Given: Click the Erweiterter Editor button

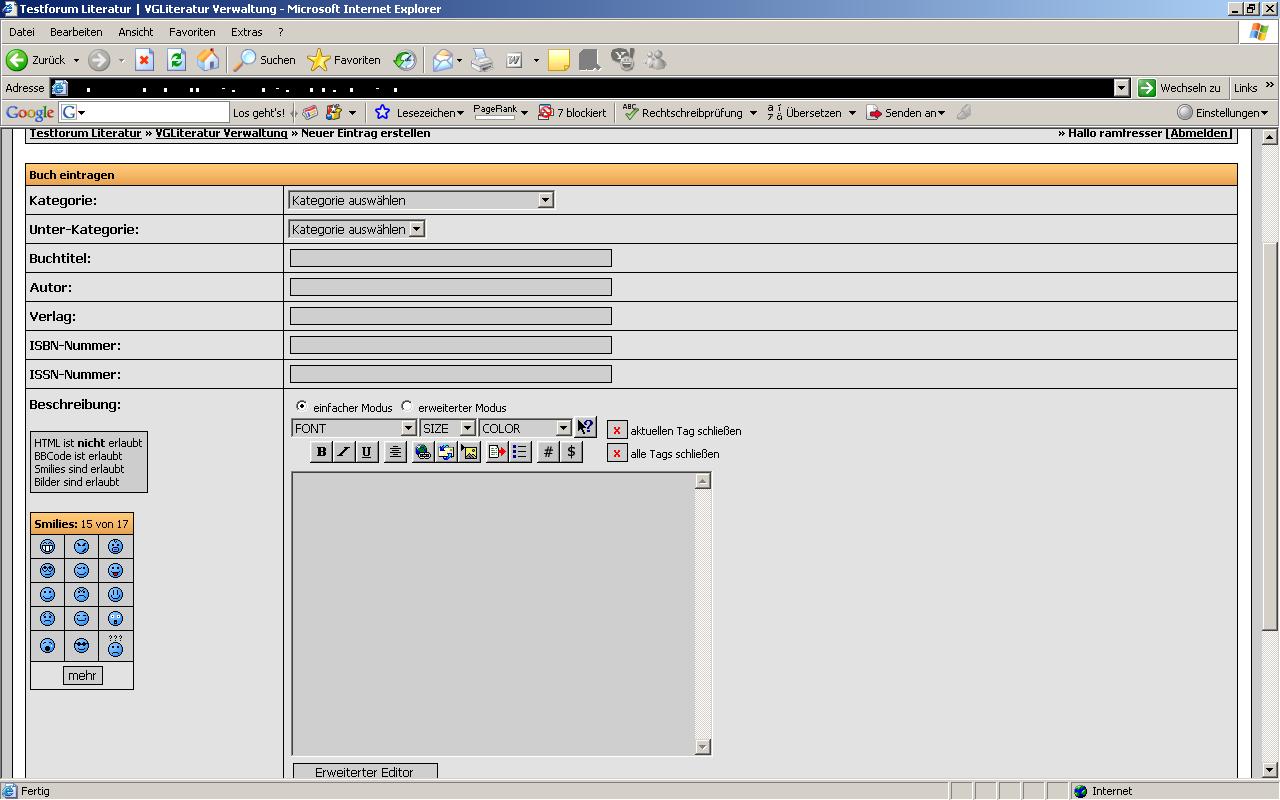Looking at the screenshot, I should tap(365, 772).
